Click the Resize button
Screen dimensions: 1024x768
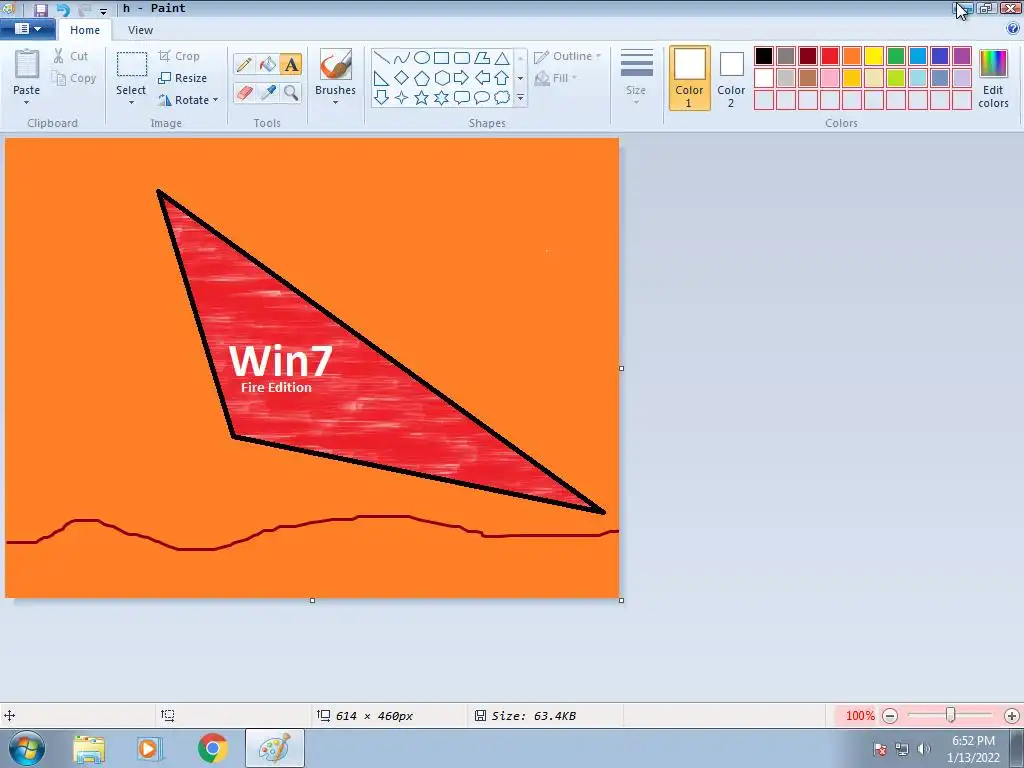pyautogui.click(x=183, y=78)
